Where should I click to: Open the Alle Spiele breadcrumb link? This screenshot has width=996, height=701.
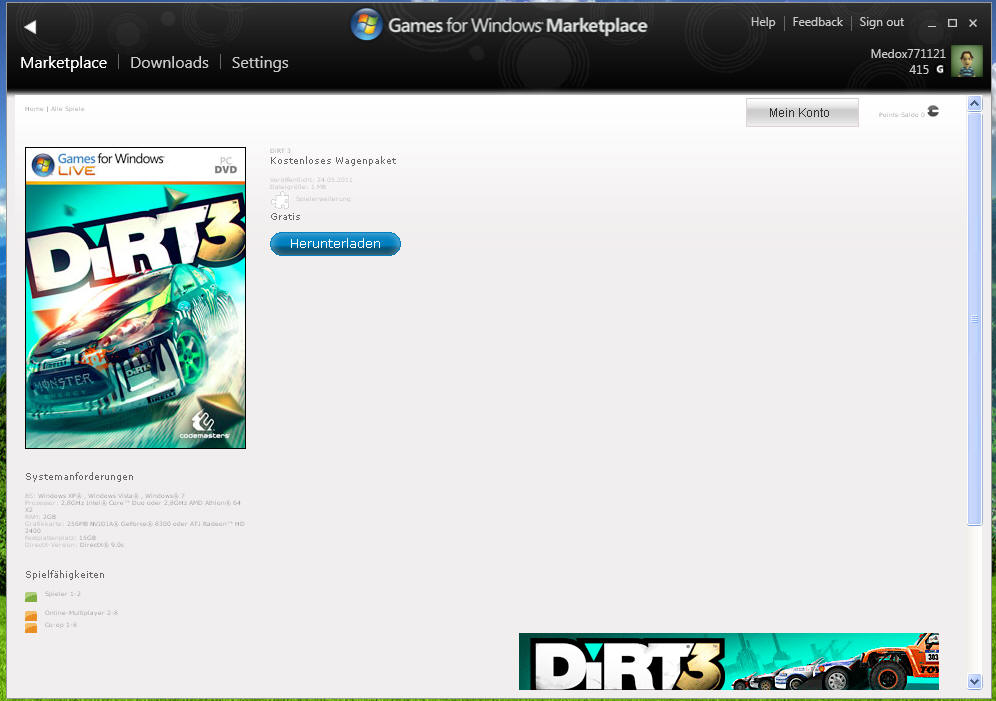[67, 109]
